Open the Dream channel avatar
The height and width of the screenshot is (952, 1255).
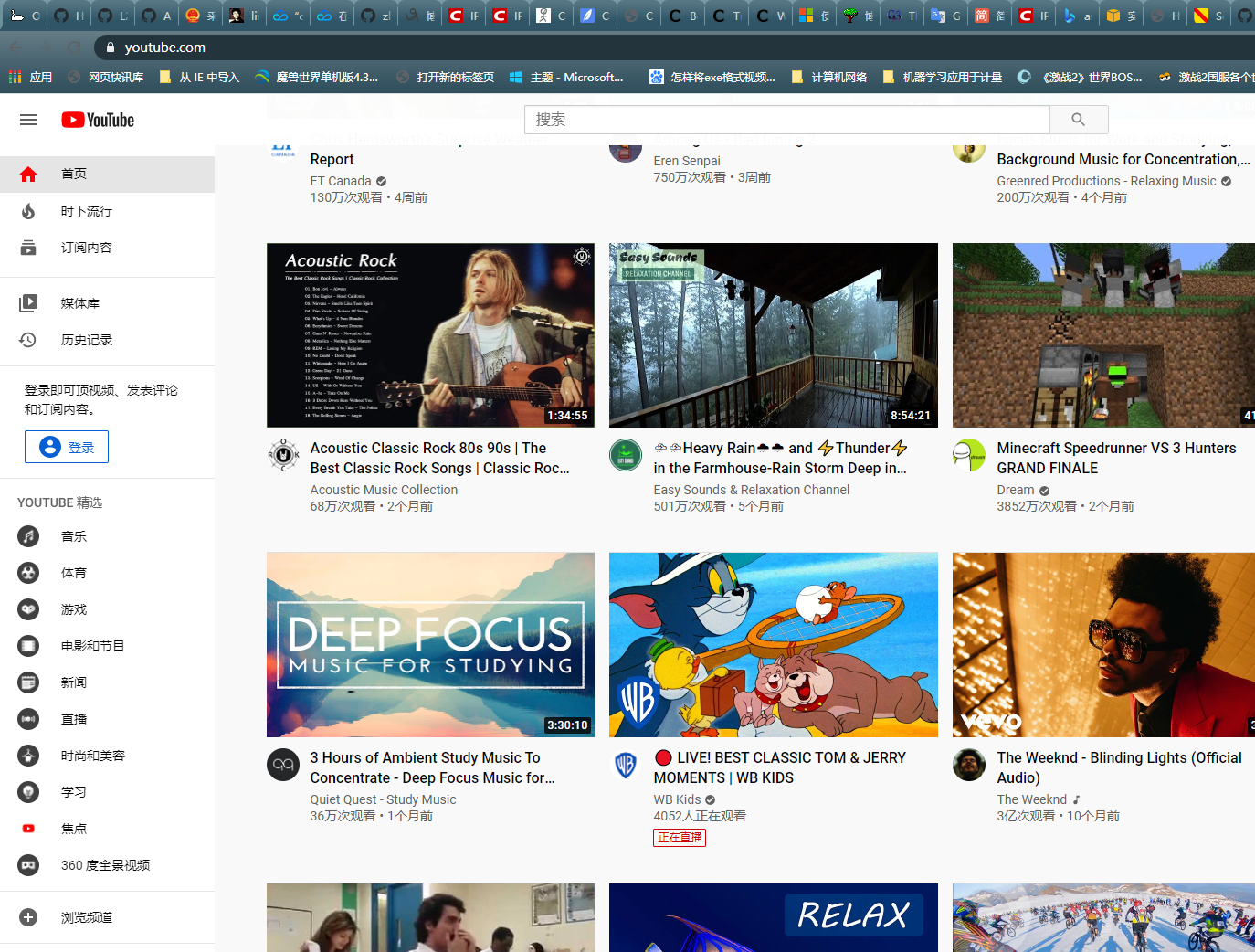pos(969,455)
